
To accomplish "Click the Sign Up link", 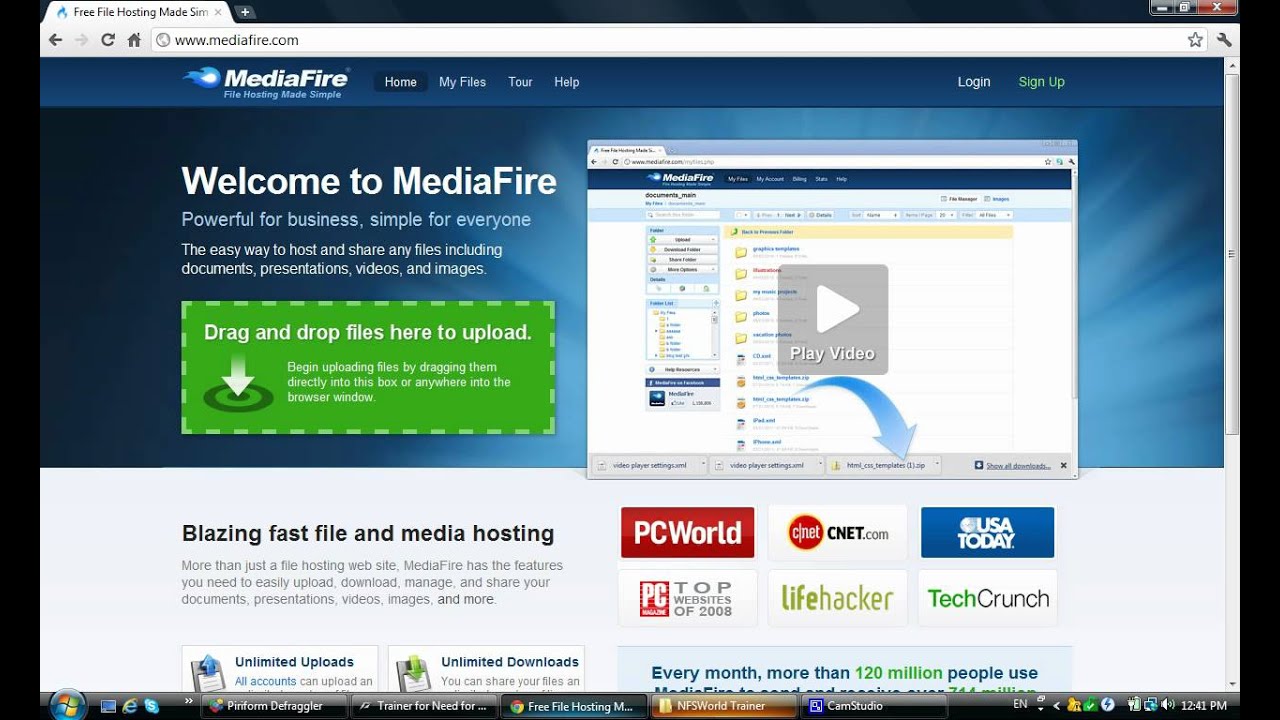I will [x=1042, y=82].
